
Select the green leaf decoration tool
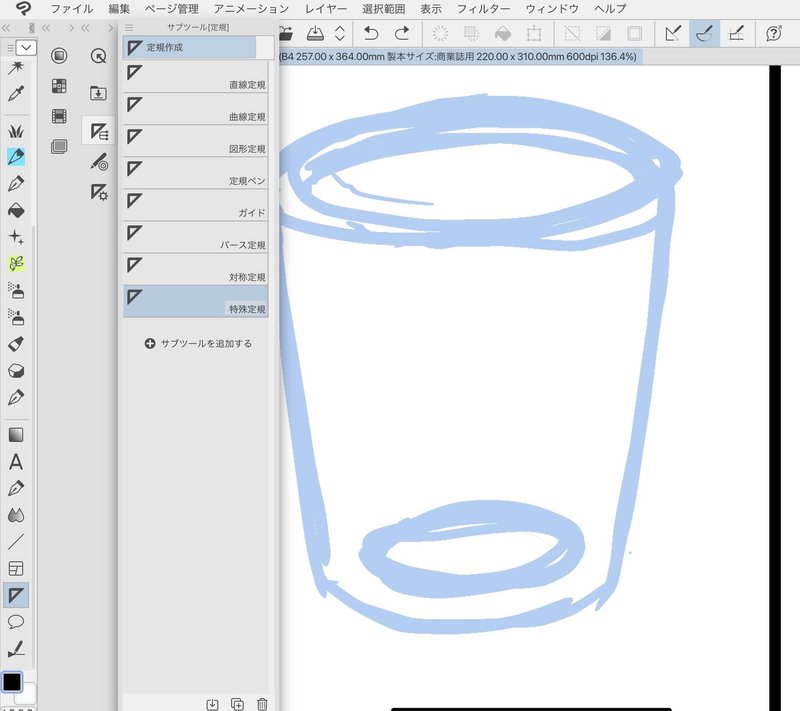[16, 263]
